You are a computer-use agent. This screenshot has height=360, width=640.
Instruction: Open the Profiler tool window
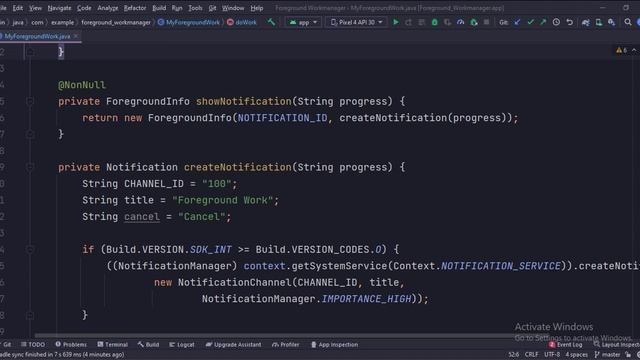pyautogui.click(x=286, y=344)
